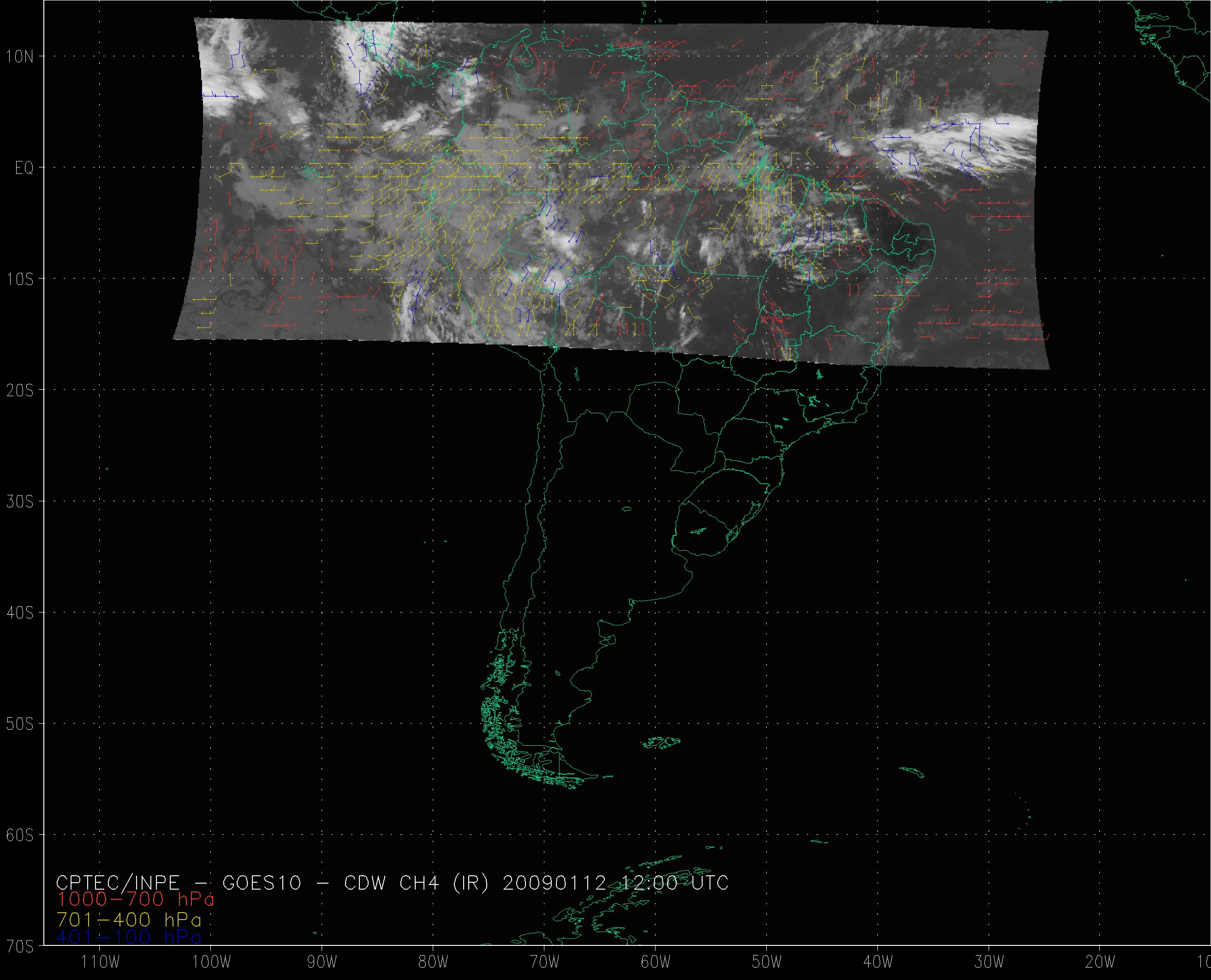
Task: Click the 10S latitude label
Action: tap(20, 279)
